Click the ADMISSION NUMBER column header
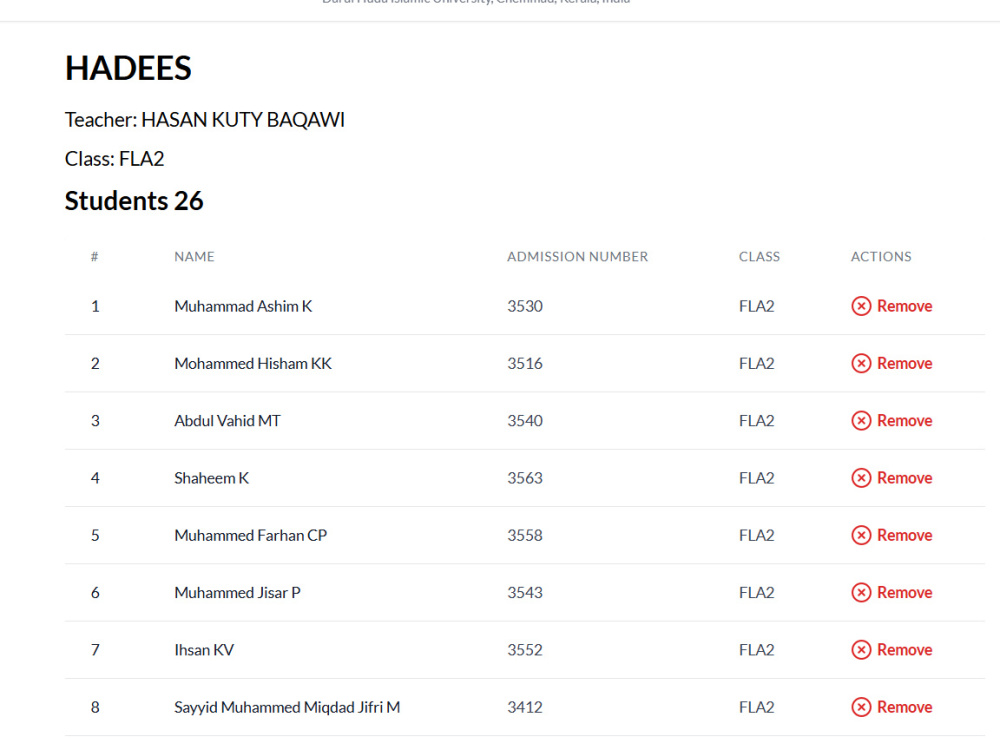Viewport: 1000px width, 750px height. click(577, 256)
